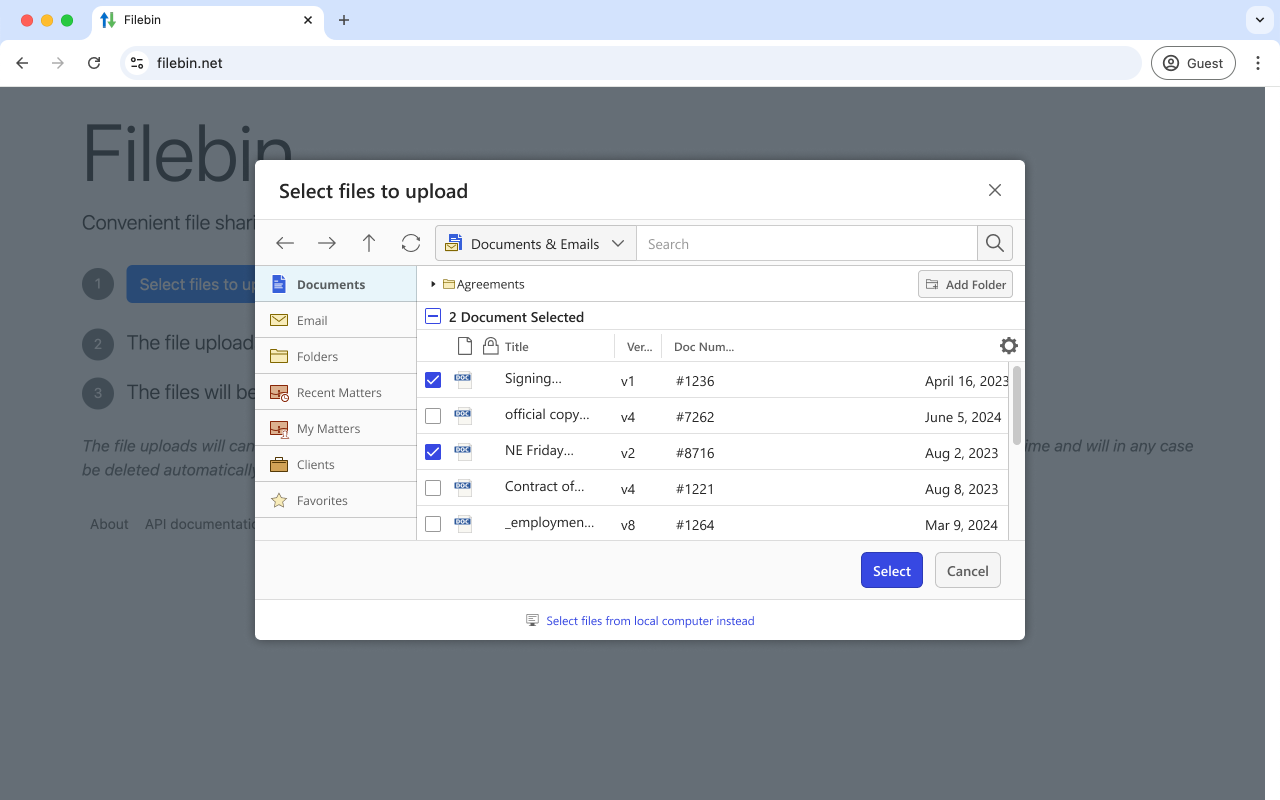This screenshot has height=800, width=1280.
Task: Close the Select files dialog
Action: pos(995,190)
